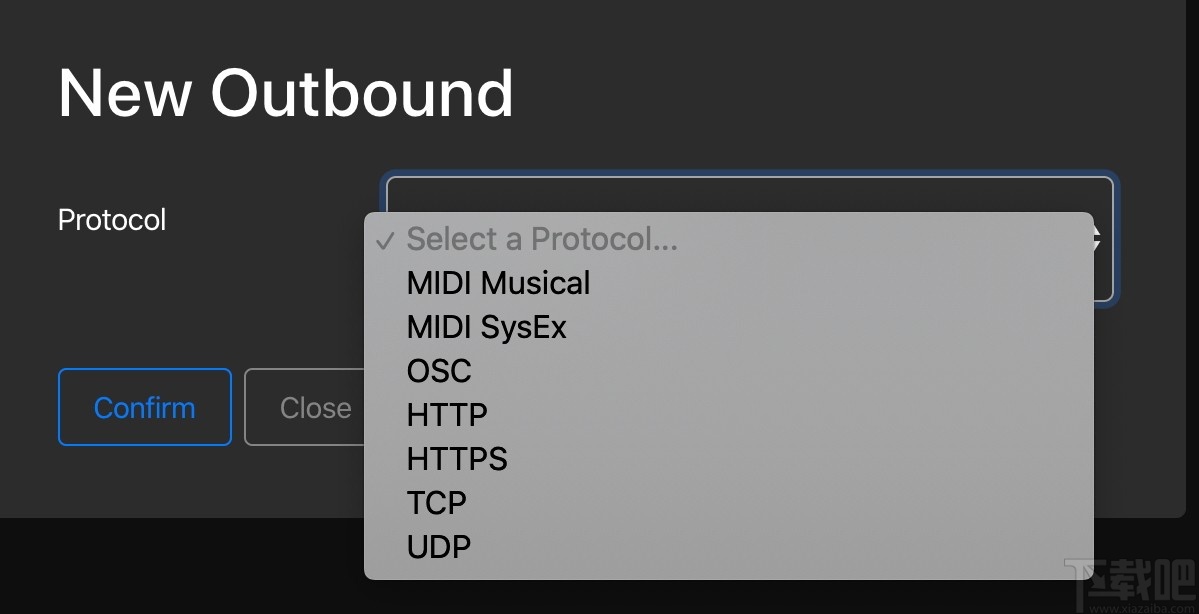Select the HTTP protocol entry

[447, 415]
